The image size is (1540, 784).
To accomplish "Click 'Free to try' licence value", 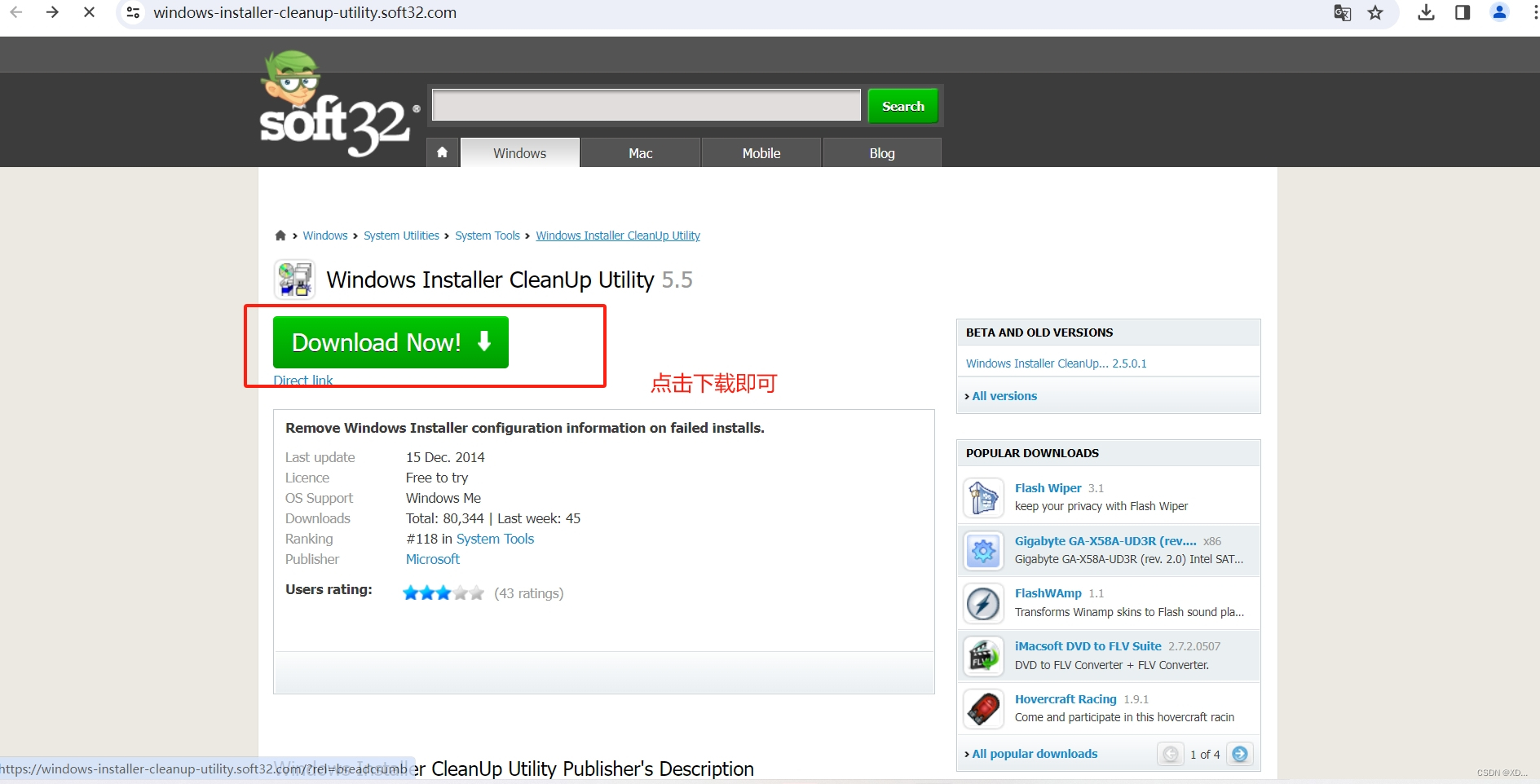I will (x=437, y=478).
